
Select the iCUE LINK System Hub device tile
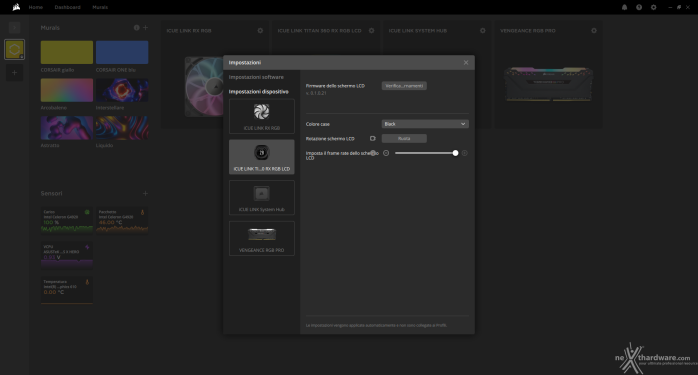click(x=262, y=198)
